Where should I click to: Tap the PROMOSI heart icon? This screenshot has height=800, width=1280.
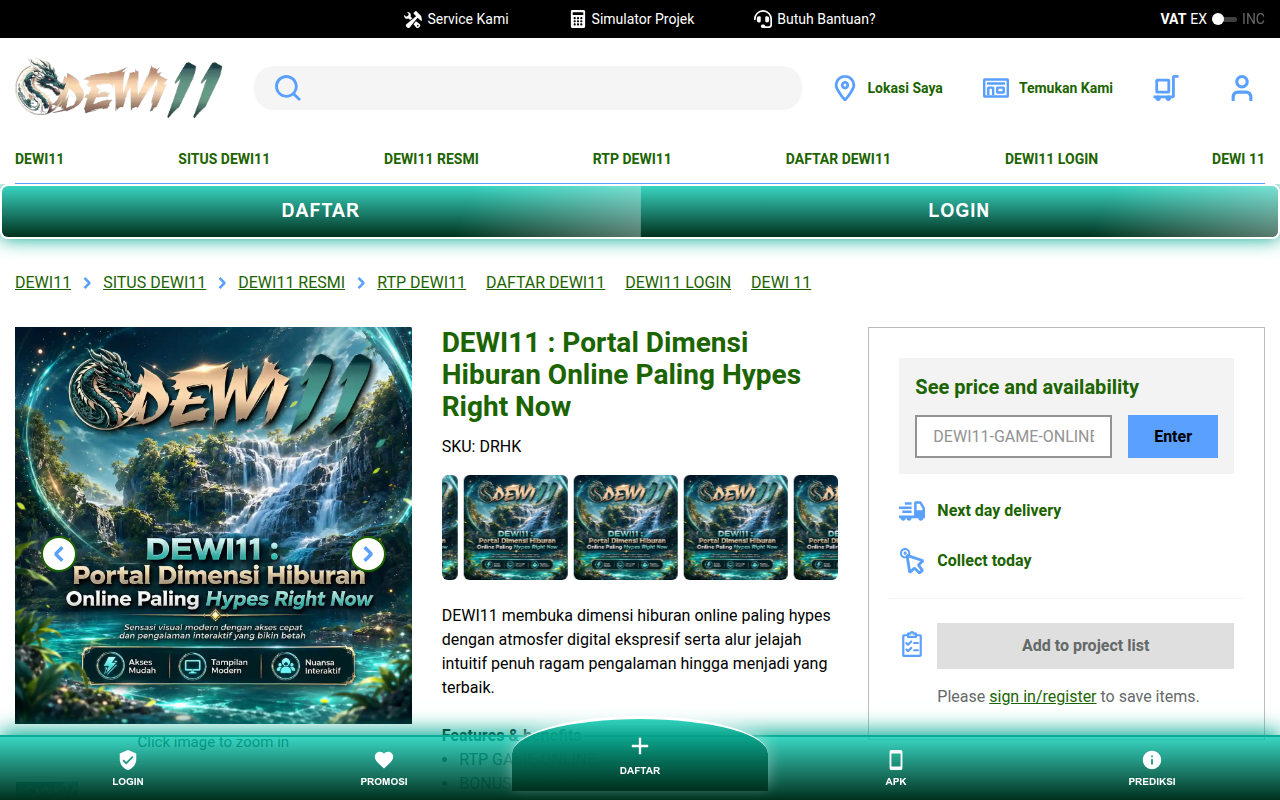[384, 760]
